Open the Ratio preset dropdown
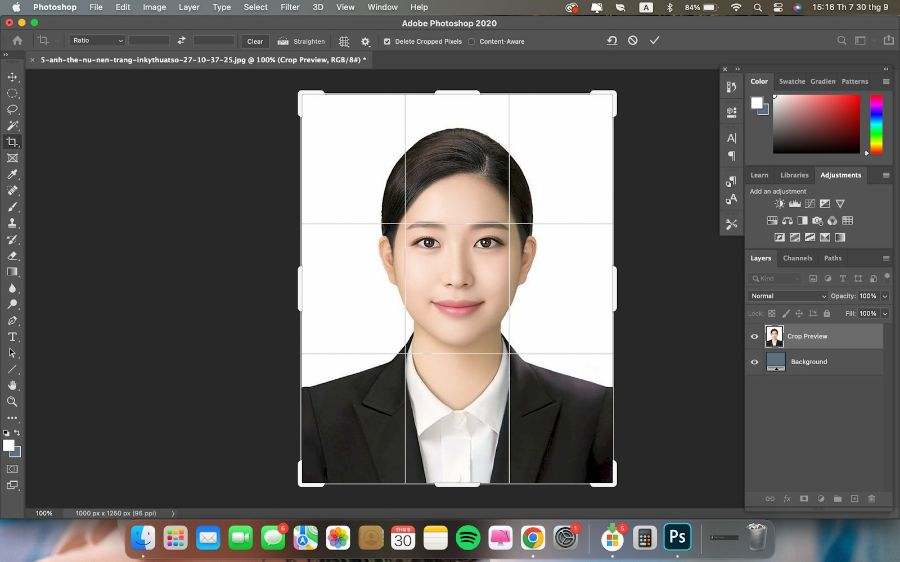The image size is (900, 562). pos(97,41)
